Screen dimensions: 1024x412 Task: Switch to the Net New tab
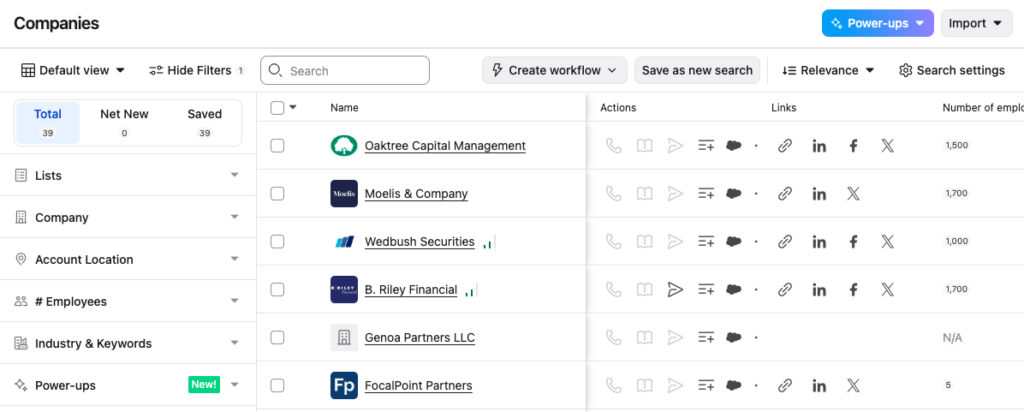(124, 122)
